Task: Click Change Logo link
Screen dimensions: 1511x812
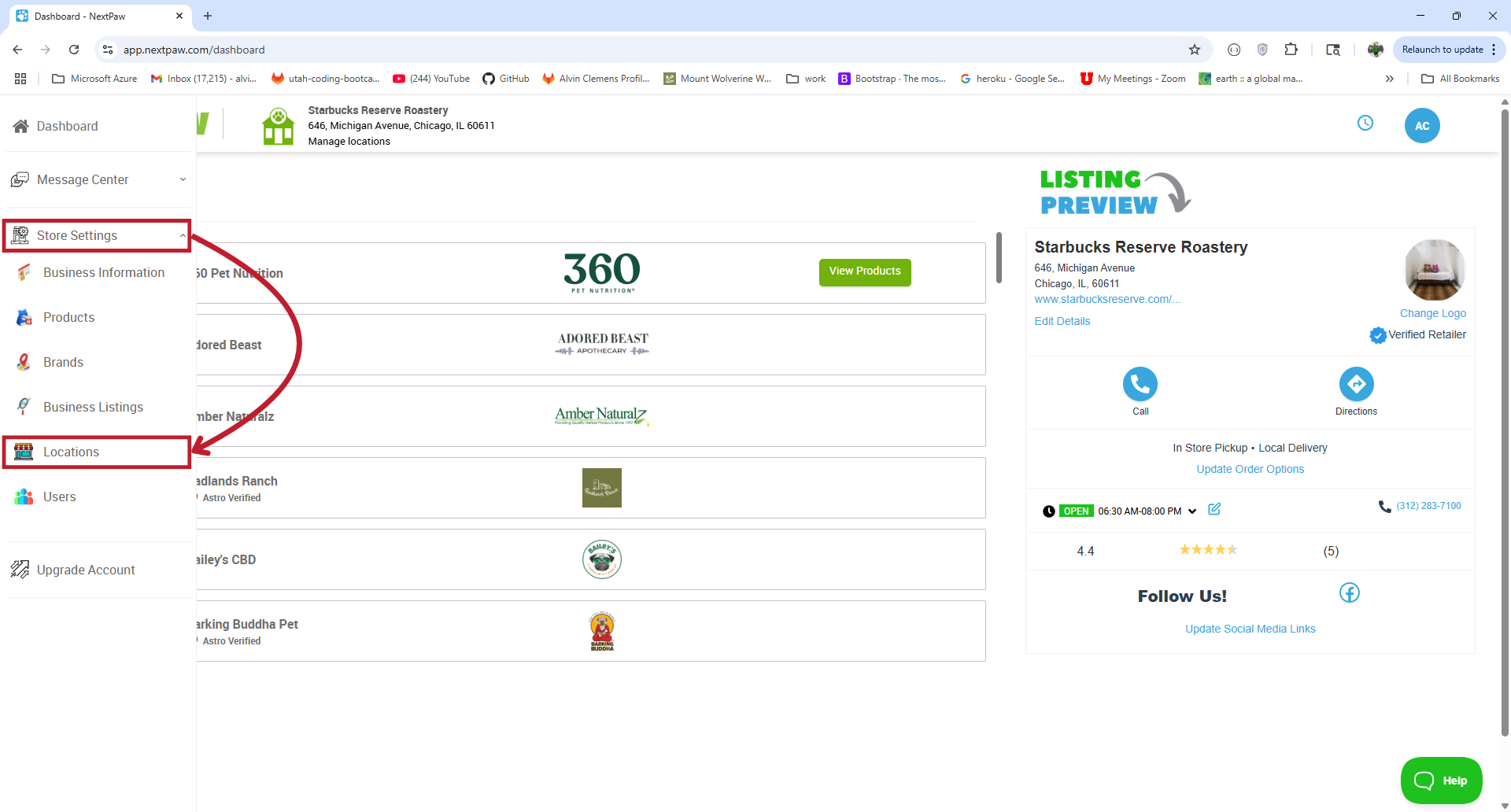Action: click(x=1432, y=313)
